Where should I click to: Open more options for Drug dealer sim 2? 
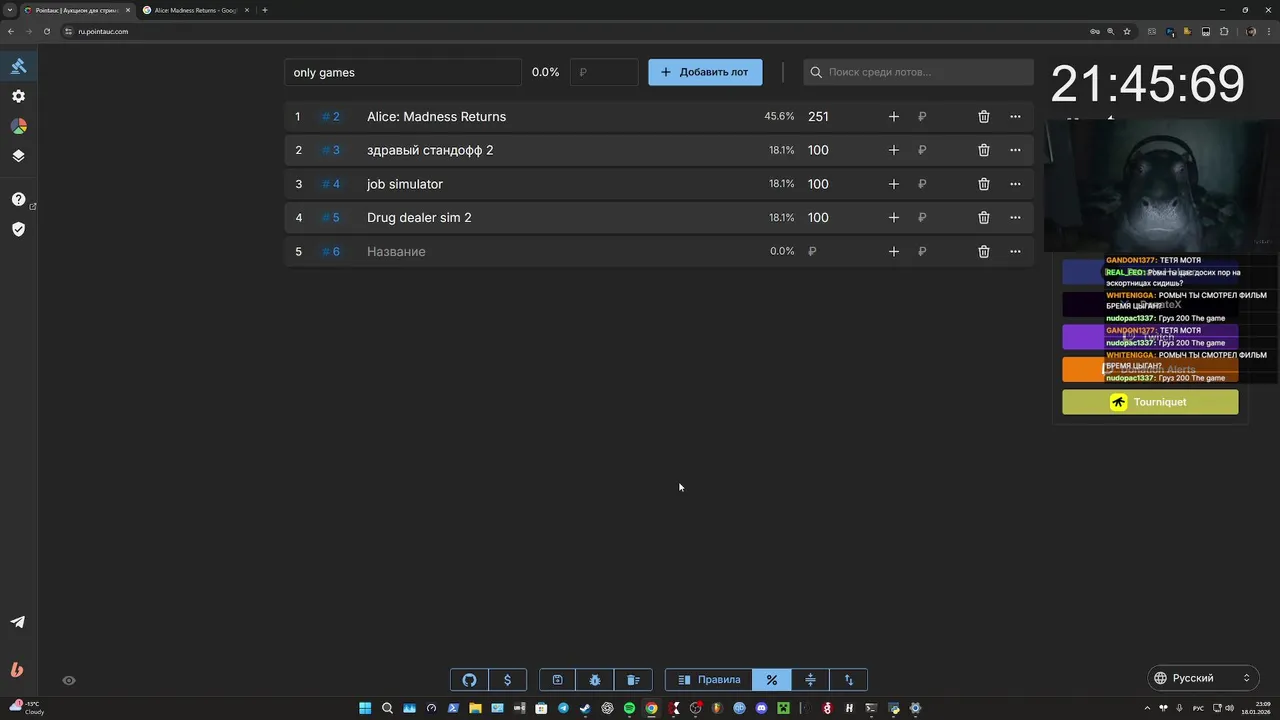click(1015, 218)
